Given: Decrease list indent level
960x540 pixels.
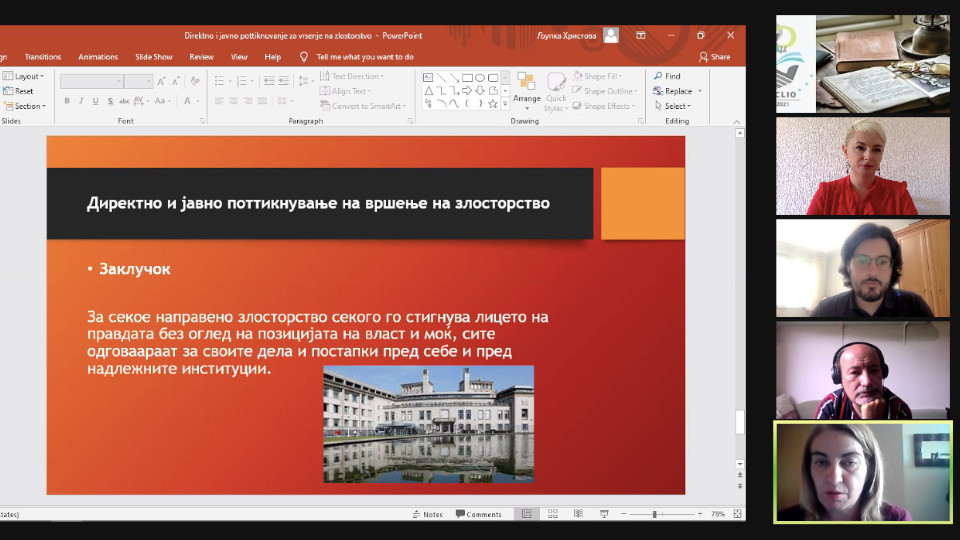Looking at the screenshot, I should (x=269, y=81).
